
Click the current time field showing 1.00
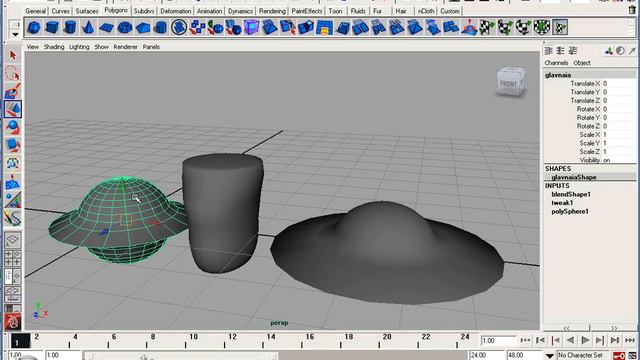click(x=498, y=340)
